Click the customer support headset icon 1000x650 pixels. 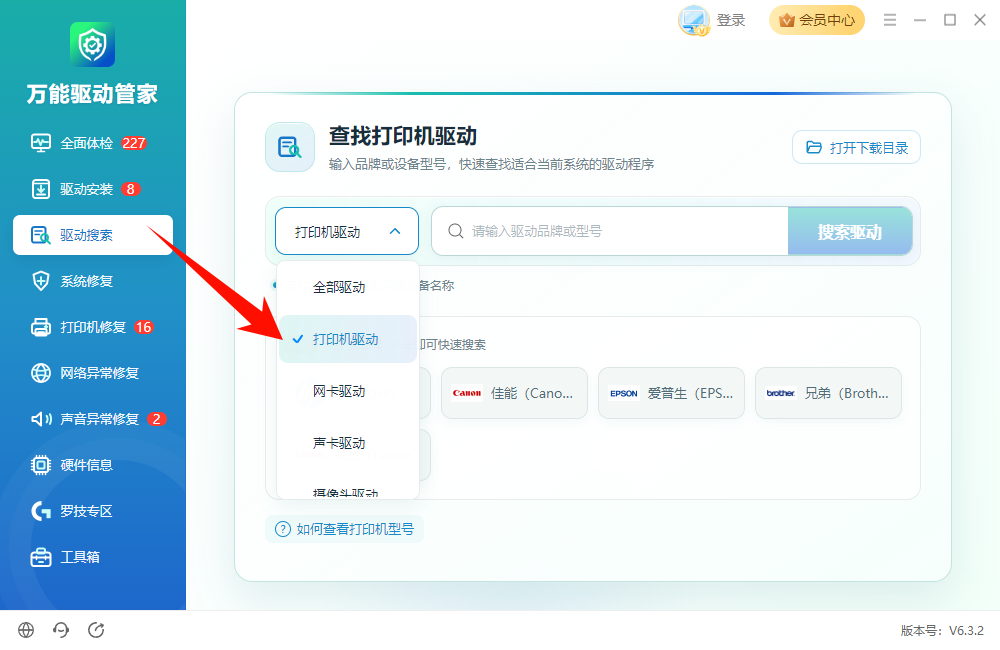61,630
